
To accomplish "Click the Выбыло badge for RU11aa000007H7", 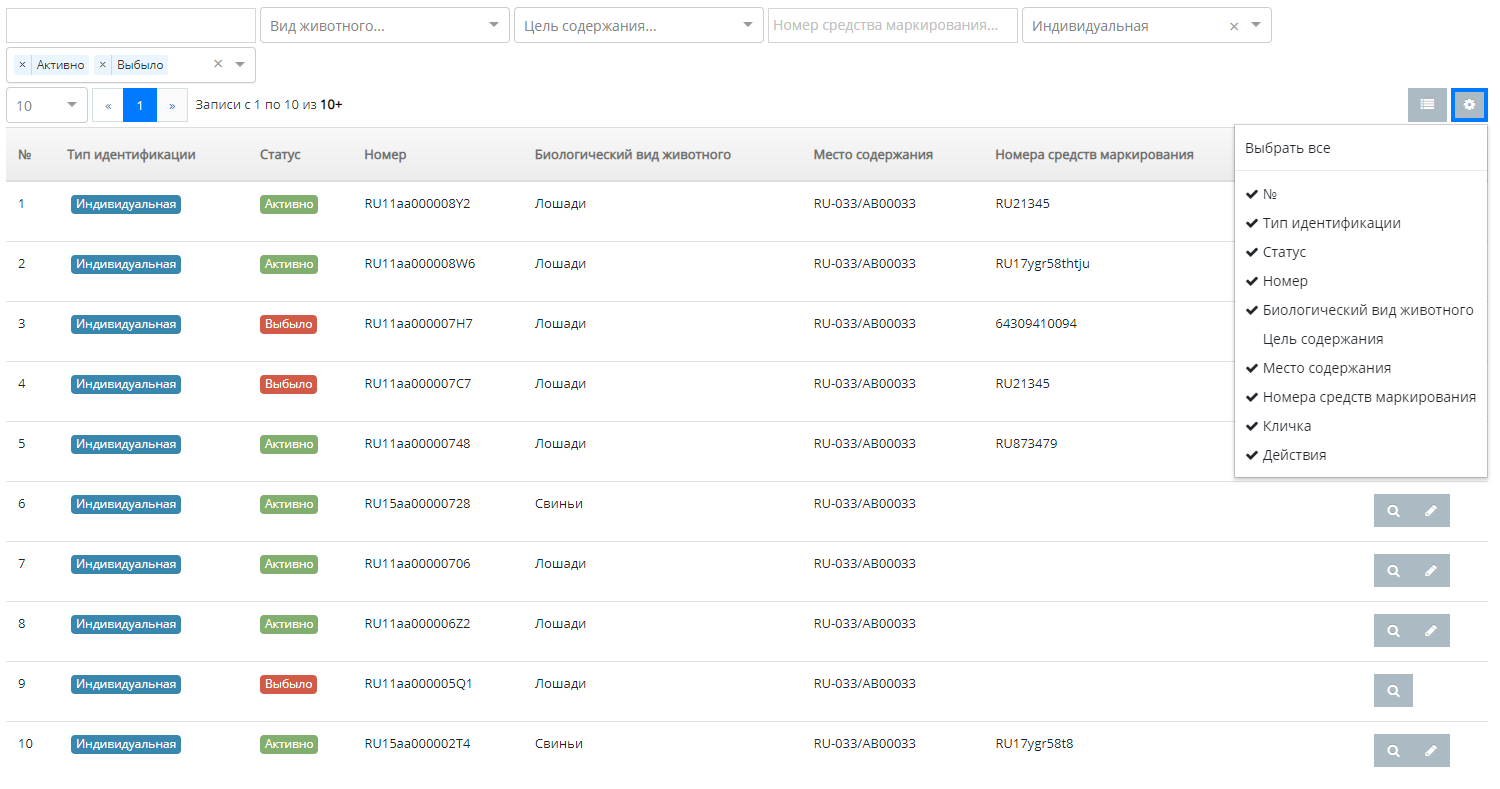I will pos(288,324).
